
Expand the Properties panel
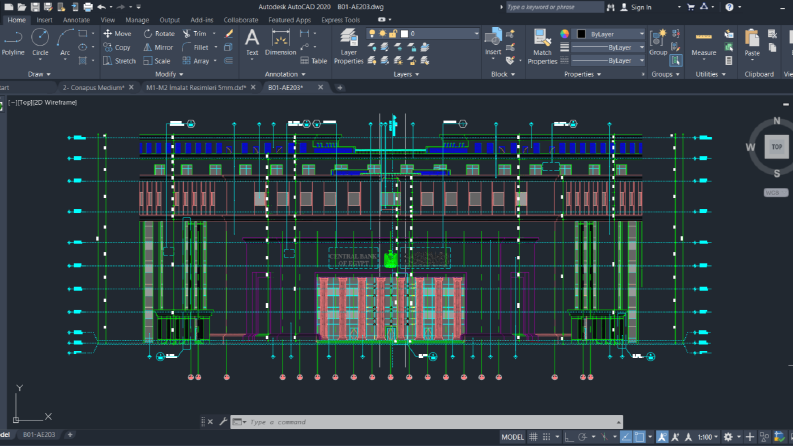click(x=583, y=74)
